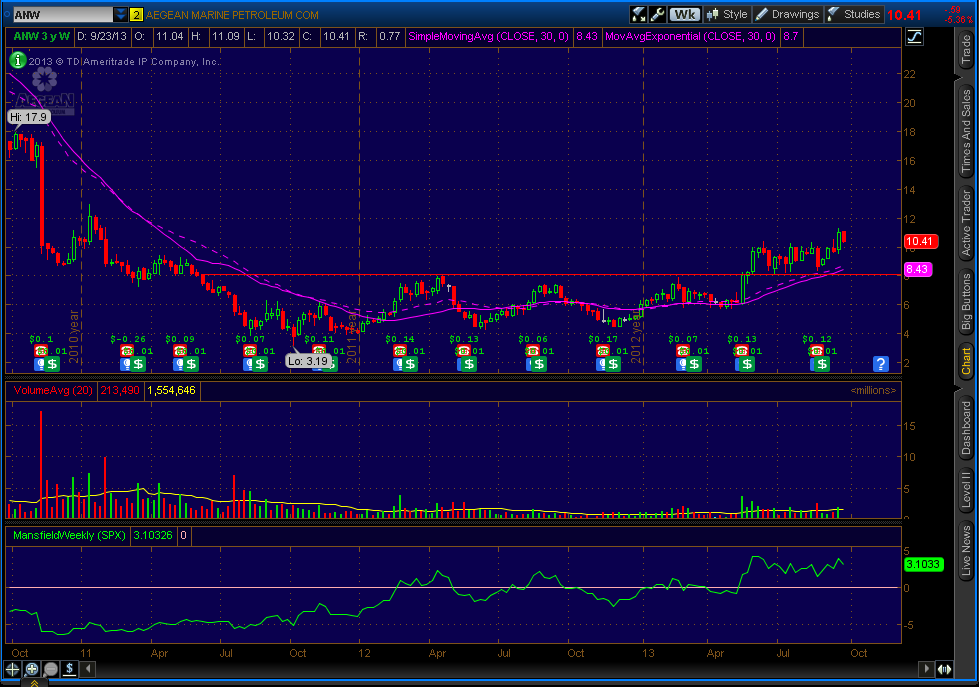
Task: Click the yellow number 2 link indicator
Action: click(136, 15)
